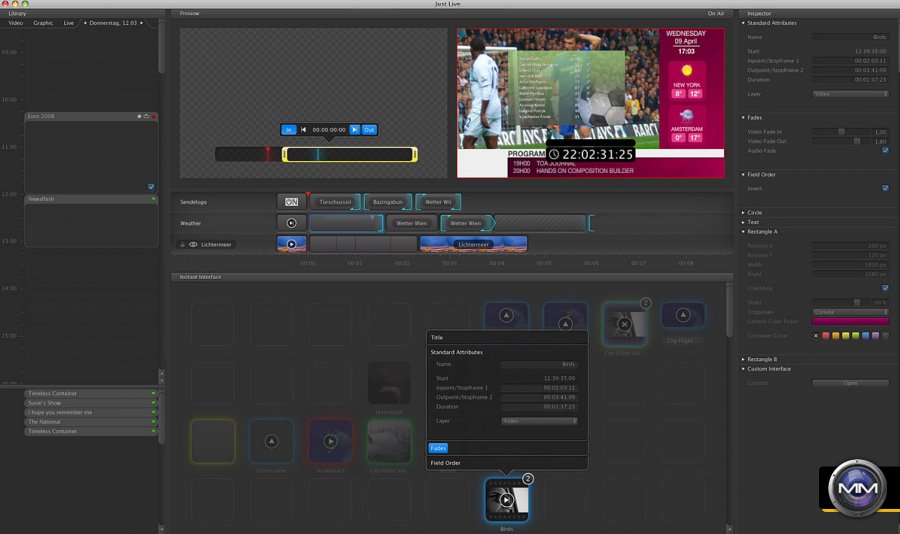Click the play icon on the Birds tile
Viewport: 900px width, 534px height.
506,500
